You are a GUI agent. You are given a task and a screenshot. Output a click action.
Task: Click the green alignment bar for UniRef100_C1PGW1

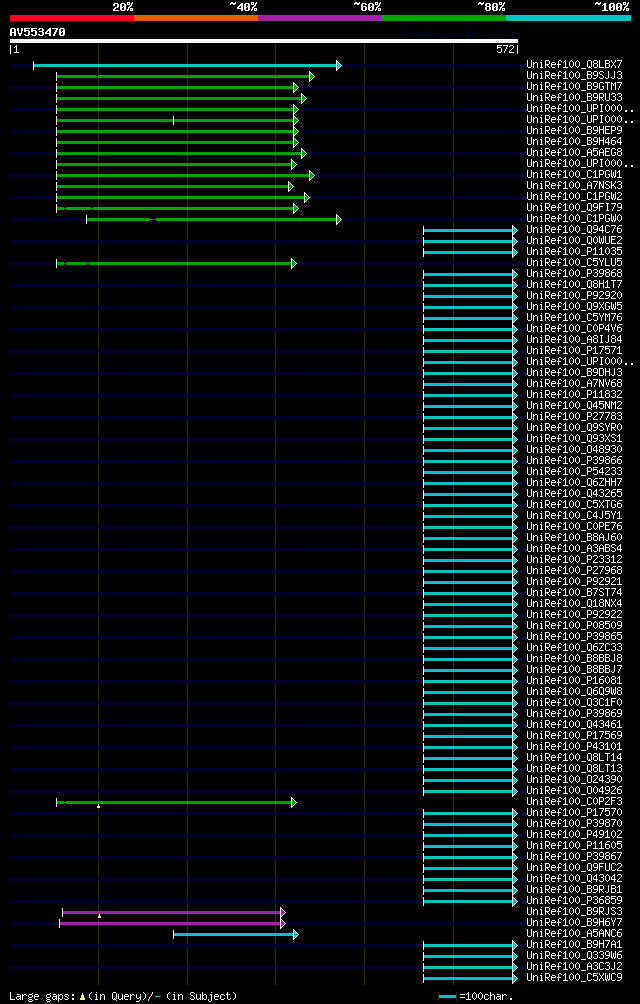point(185,175)
